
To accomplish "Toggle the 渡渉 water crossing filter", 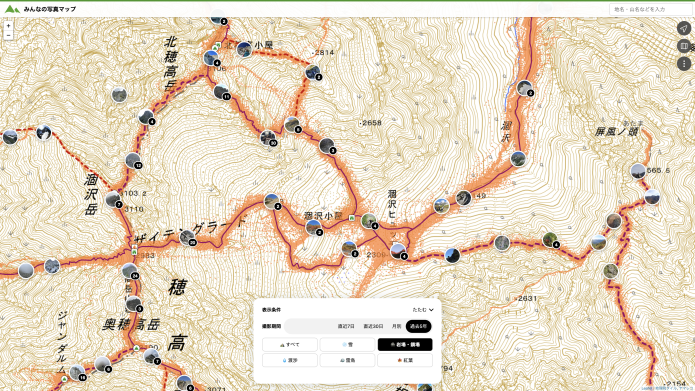I will coord(290,360).
